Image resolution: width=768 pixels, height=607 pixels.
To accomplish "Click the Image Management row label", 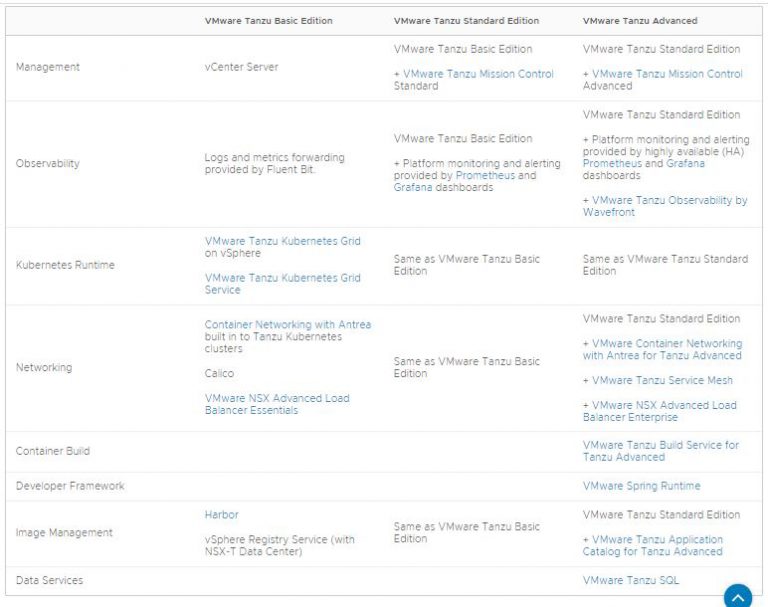I will coord(64,533).
